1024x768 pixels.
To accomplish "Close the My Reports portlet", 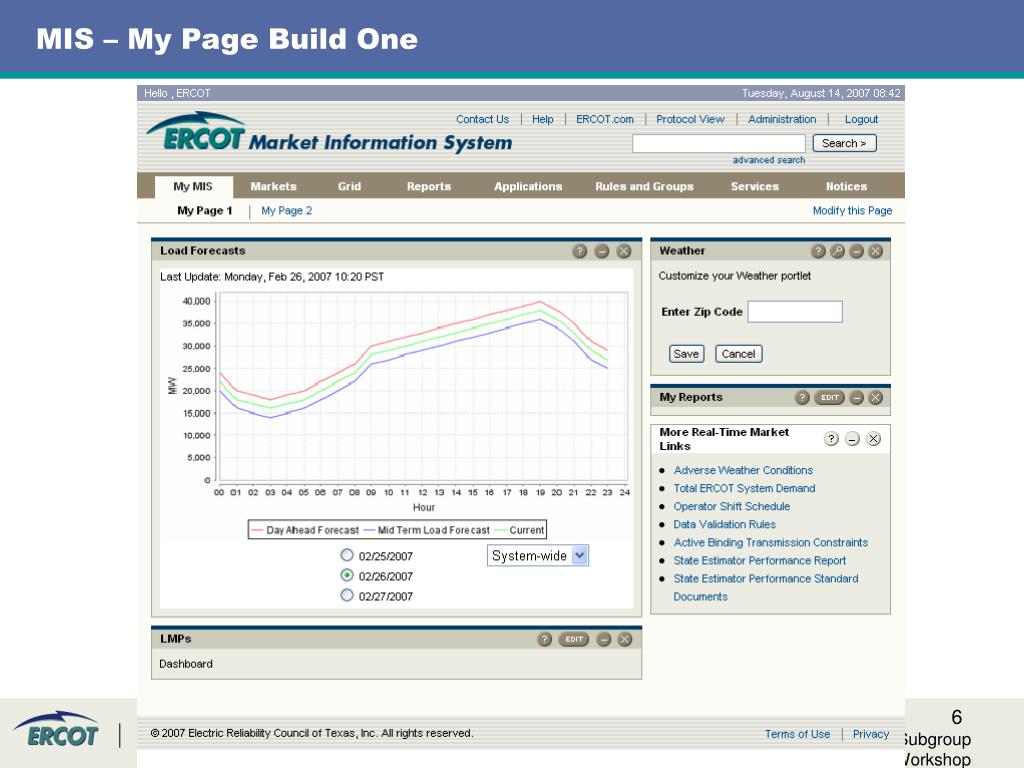I will pos(876,397).
